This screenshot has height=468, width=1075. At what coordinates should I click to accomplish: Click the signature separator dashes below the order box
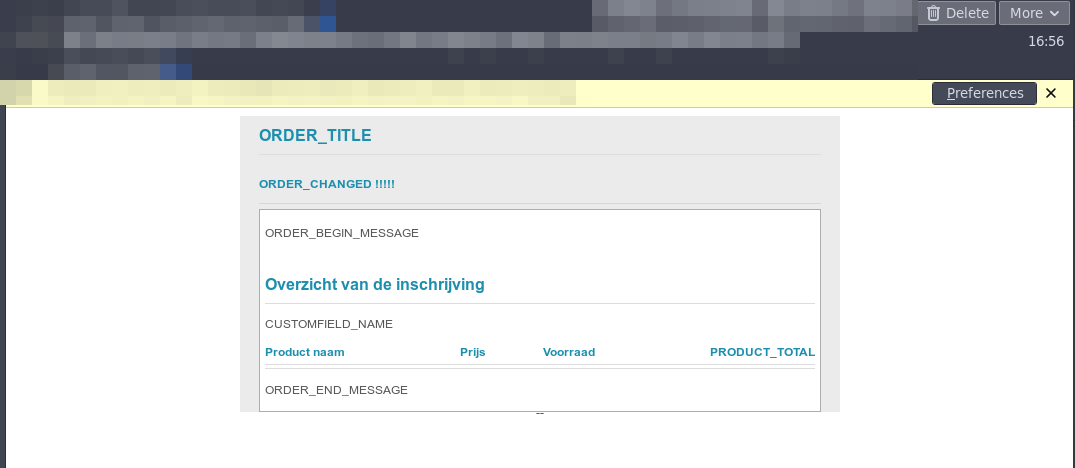click(x=540, y=413)
